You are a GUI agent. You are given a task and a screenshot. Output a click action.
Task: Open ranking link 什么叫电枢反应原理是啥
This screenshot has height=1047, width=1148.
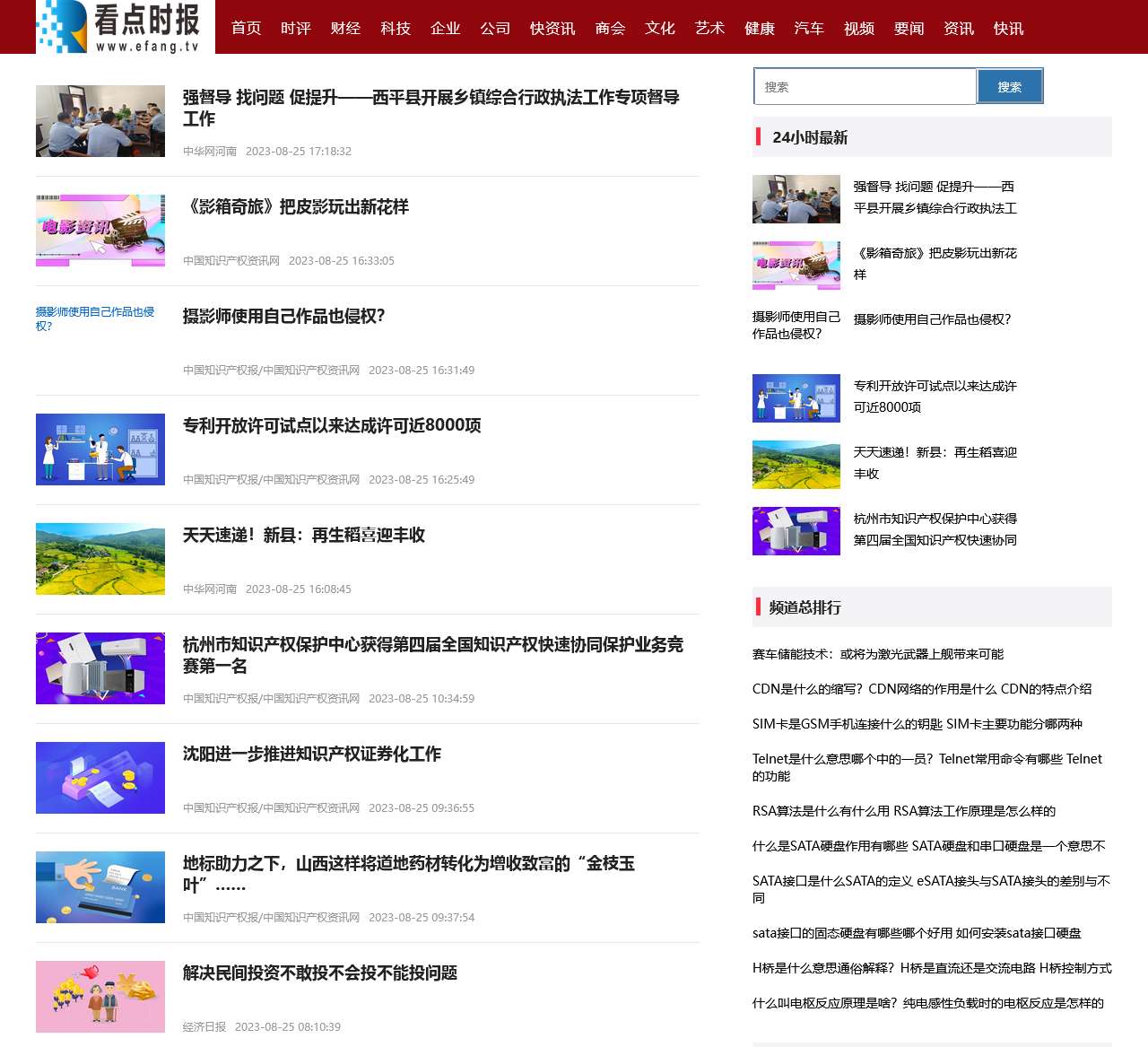(928, 1003)
